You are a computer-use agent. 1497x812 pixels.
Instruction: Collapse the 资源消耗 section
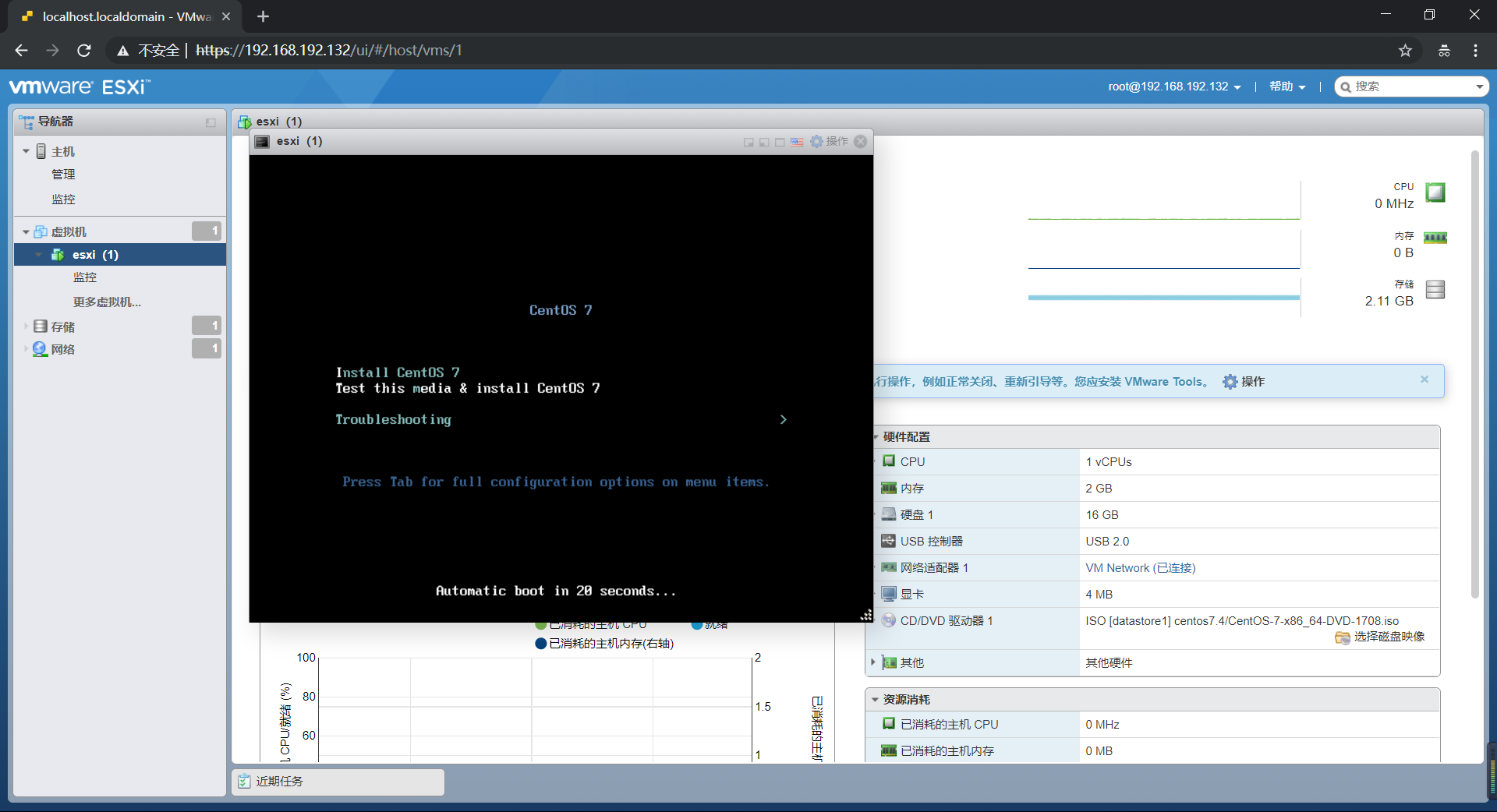[x=876, y=700]
